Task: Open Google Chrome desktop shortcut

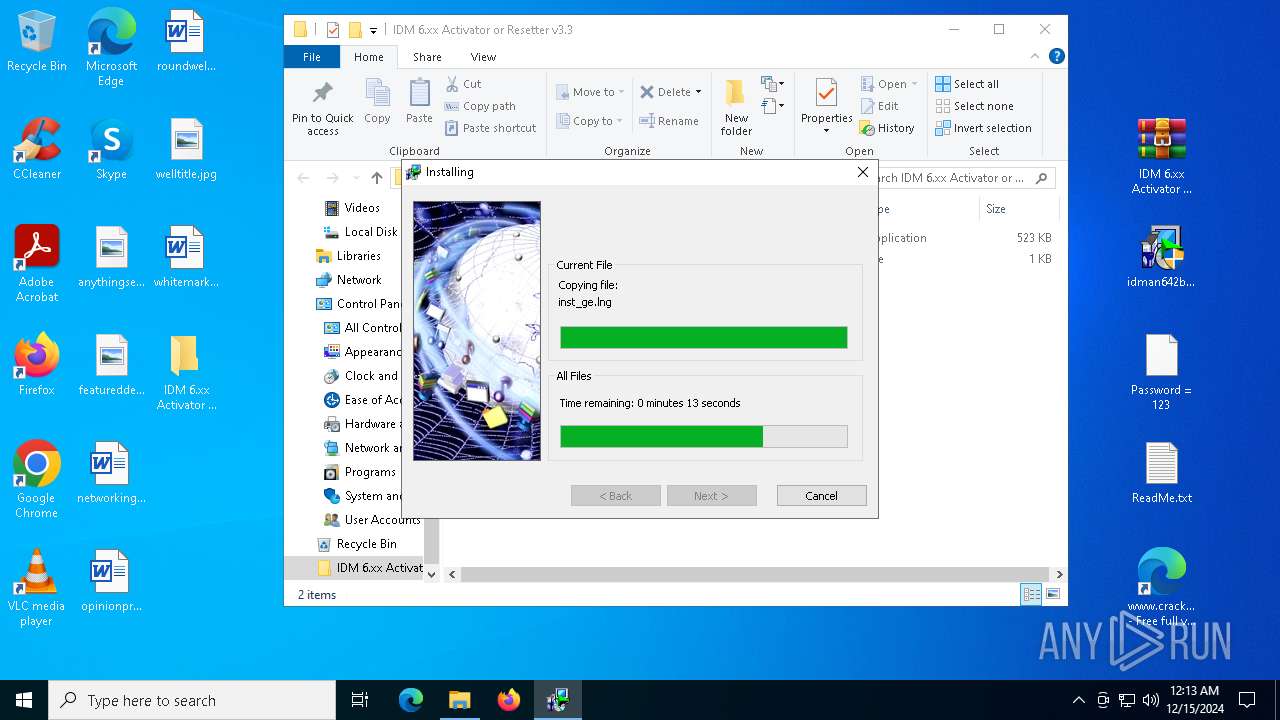Action: (37, 480)
